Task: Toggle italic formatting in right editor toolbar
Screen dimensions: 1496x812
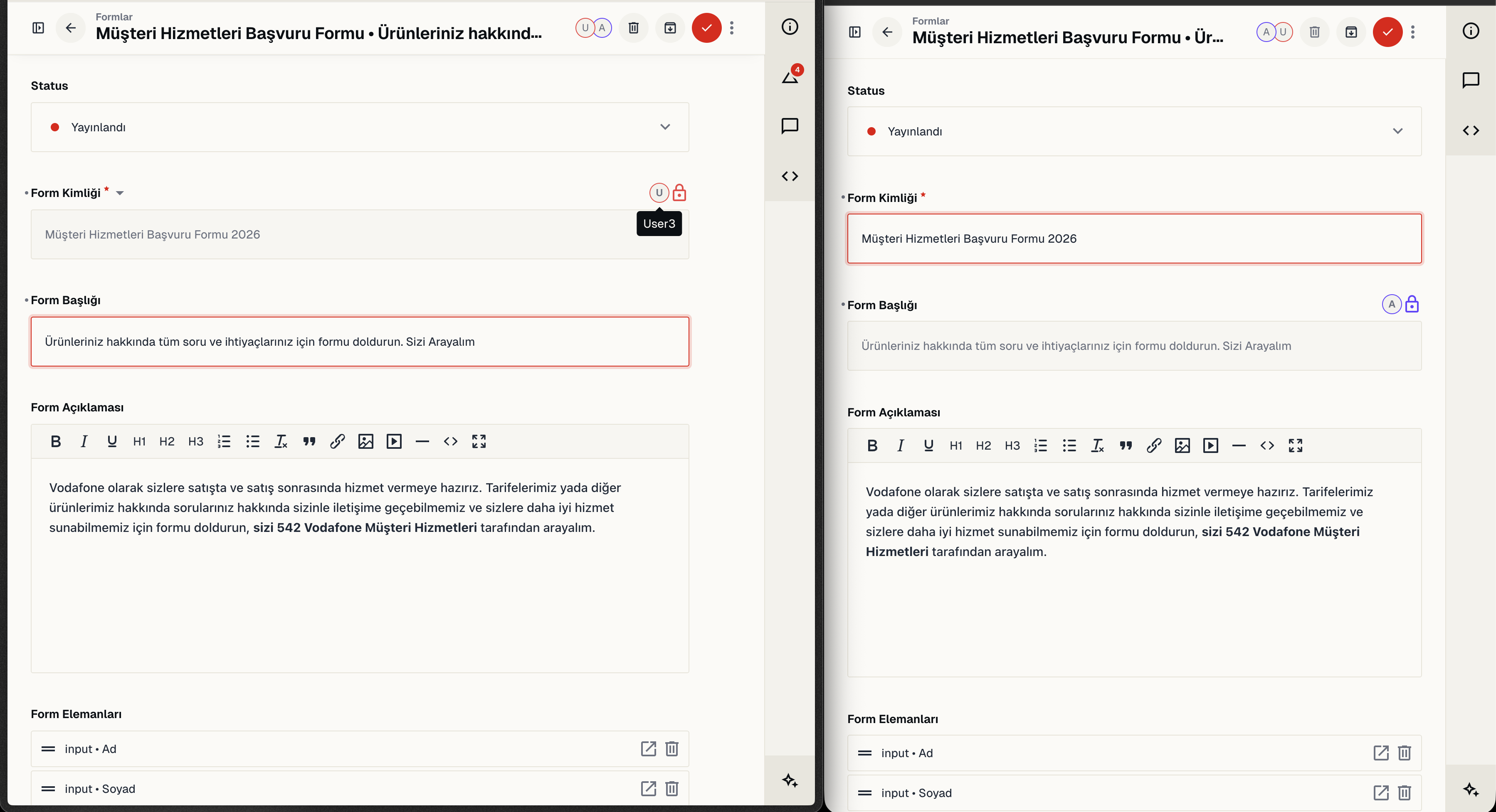Action: [x=900, y=445]
